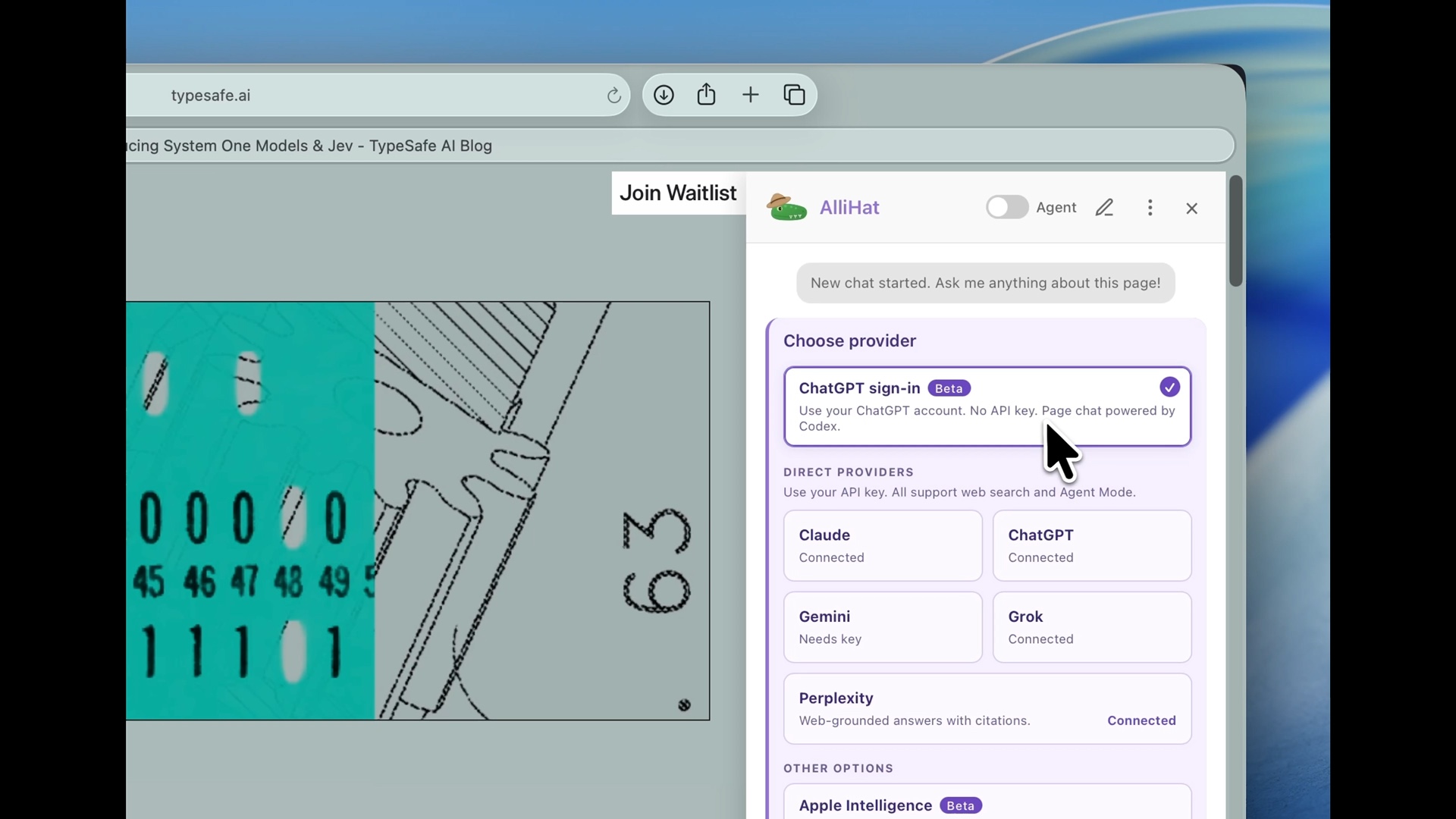Select the Gemini provider needing key
The image size is (1456, 819).
point(883,627)
